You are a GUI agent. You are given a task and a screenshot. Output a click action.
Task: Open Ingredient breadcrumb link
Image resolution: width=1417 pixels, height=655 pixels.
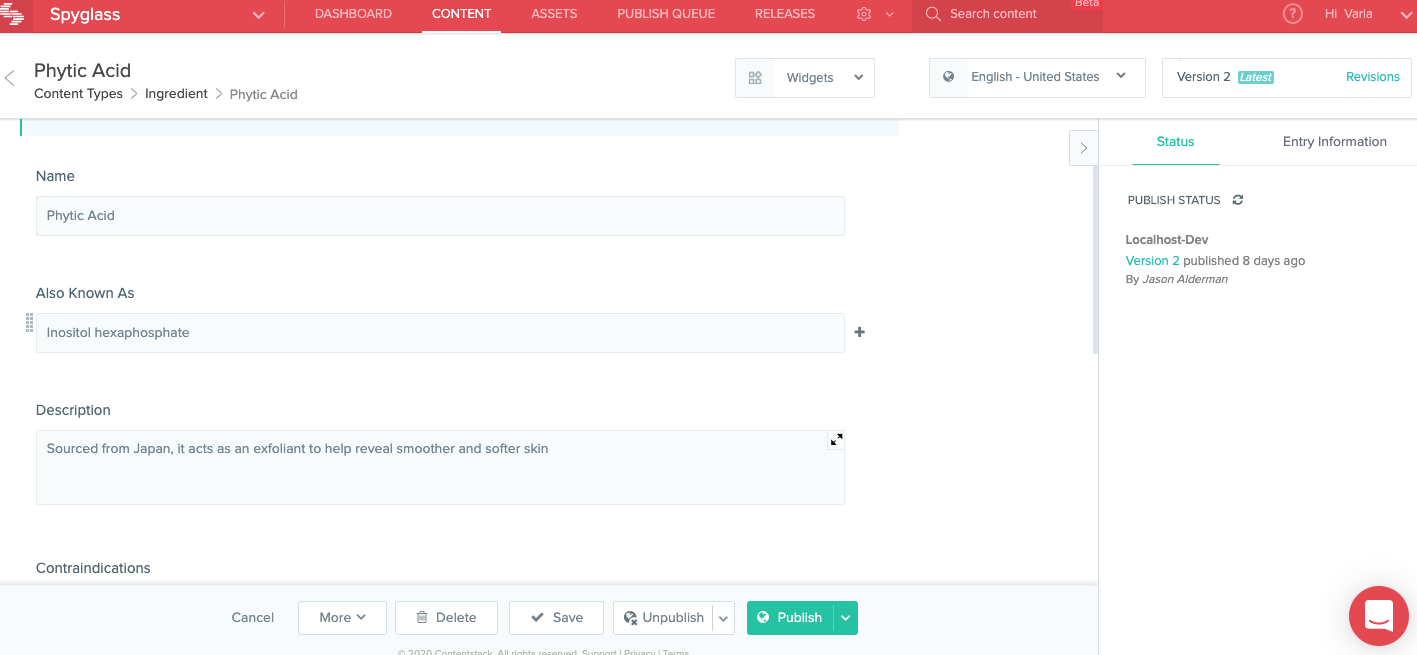pyautogui.click(x=176, y=93)
